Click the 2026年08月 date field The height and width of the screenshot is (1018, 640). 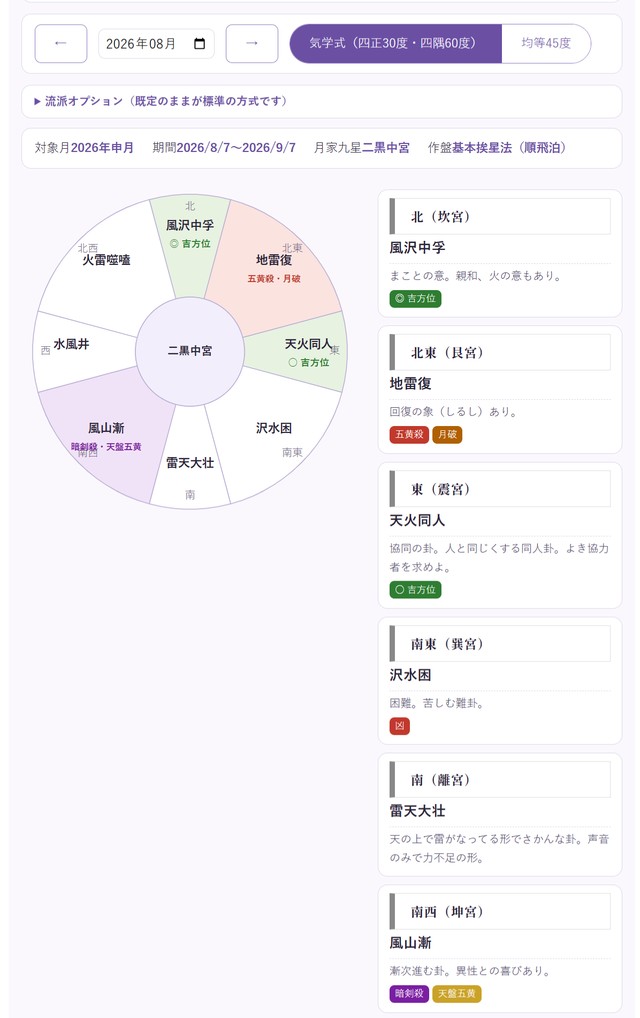156,43
